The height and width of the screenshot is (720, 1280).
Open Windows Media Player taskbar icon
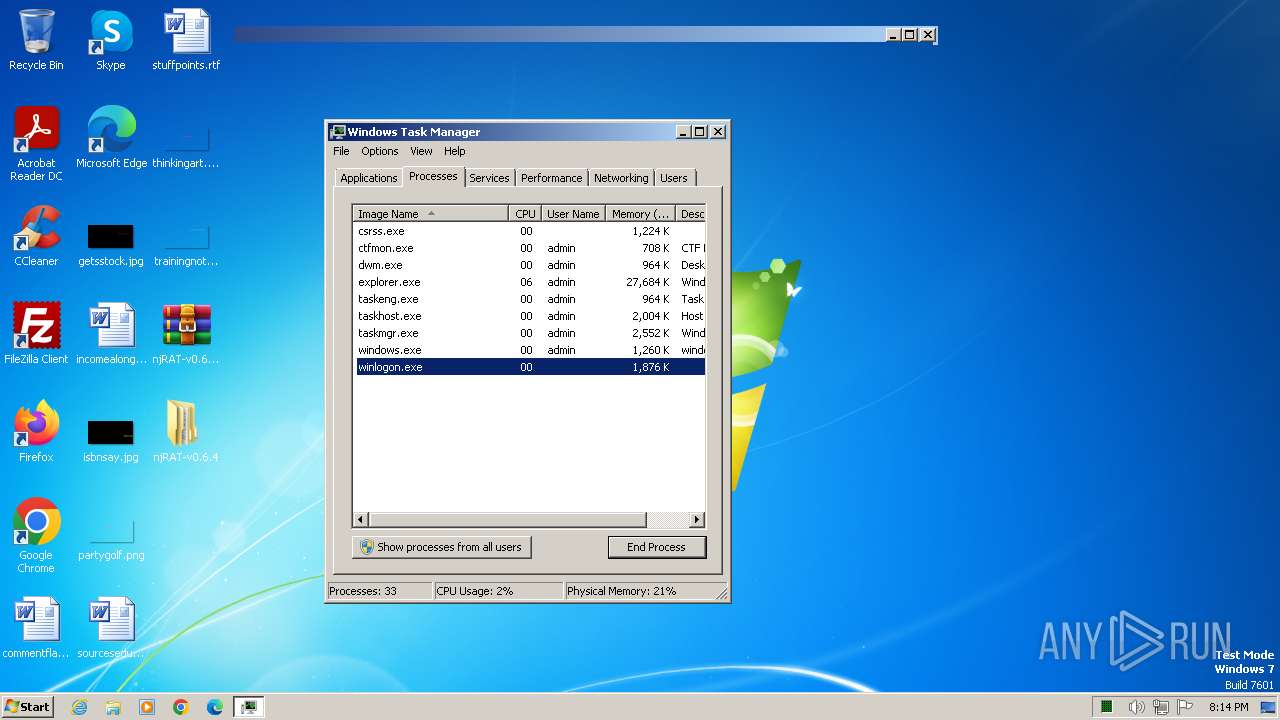147,707
